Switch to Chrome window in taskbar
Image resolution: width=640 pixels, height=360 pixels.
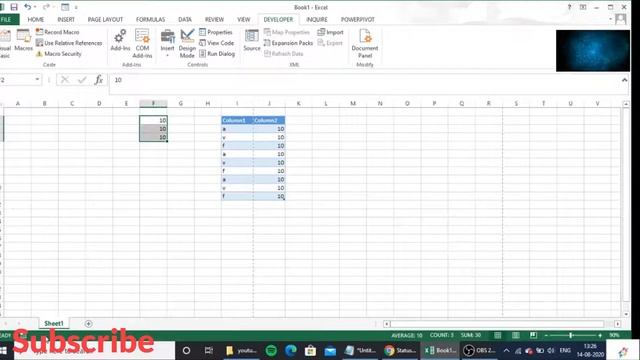pyautogui.click(x=400, y=350)
